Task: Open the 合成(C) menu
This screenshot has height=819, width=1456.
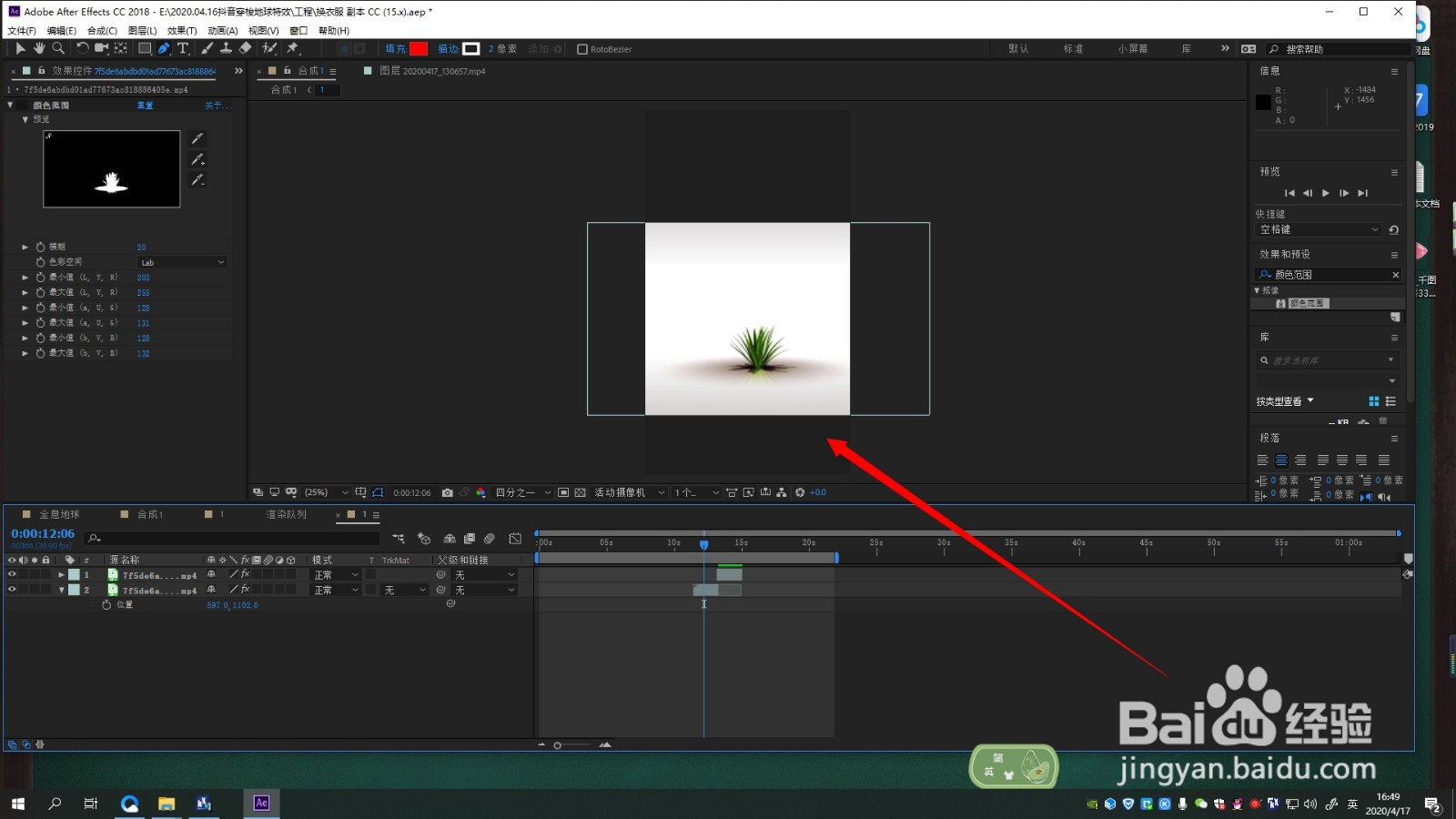Action: 102,31
